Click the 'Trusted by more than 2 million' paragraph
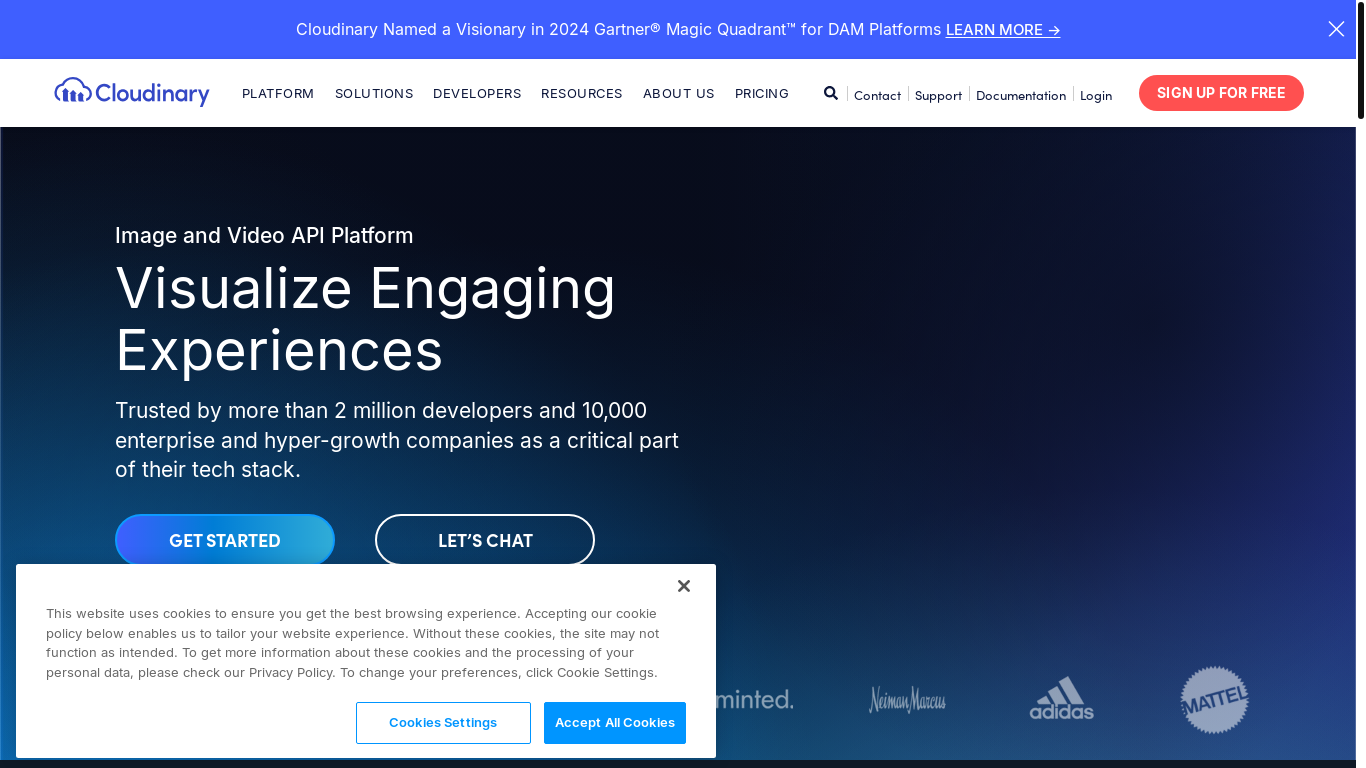1366x768 pixels. (x=397, y=440)
